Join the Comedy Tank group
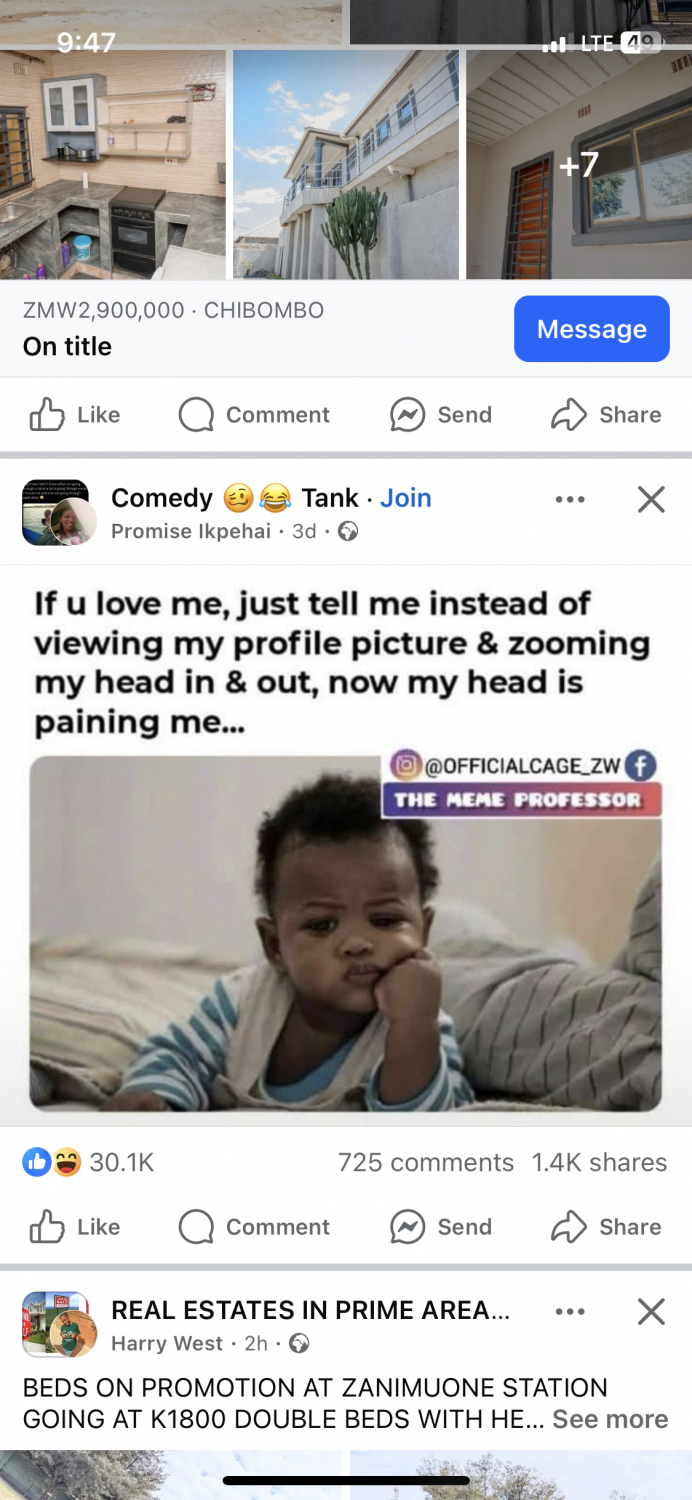 coord(406,498)
